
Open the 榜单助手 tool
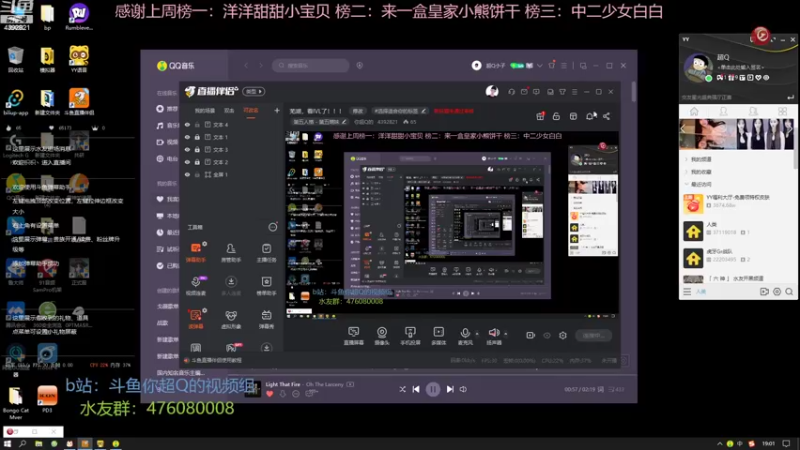pos(266,285)
